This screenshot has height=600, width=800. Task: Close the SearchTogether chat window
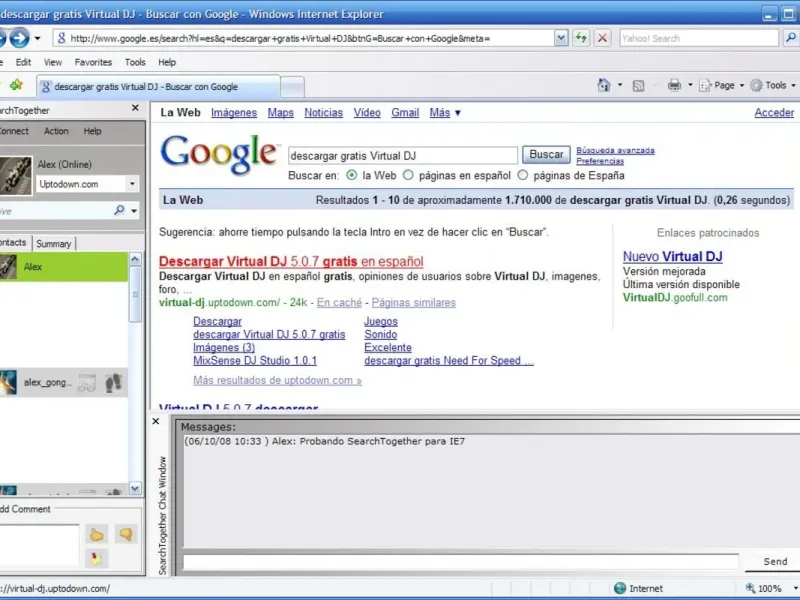[156, 421]
